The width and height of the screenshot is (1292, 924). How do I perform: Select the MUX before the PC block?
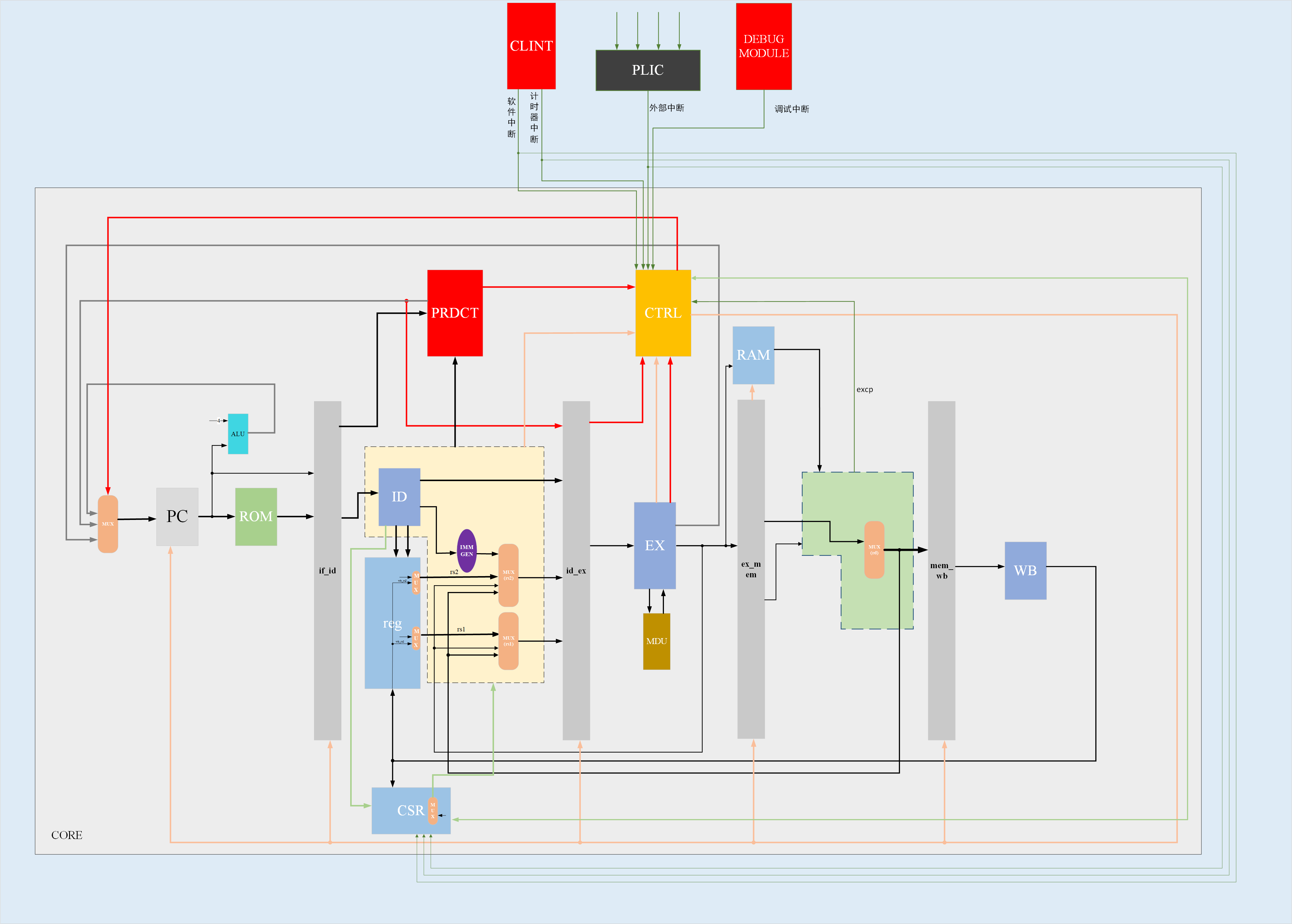coord(108,523)
